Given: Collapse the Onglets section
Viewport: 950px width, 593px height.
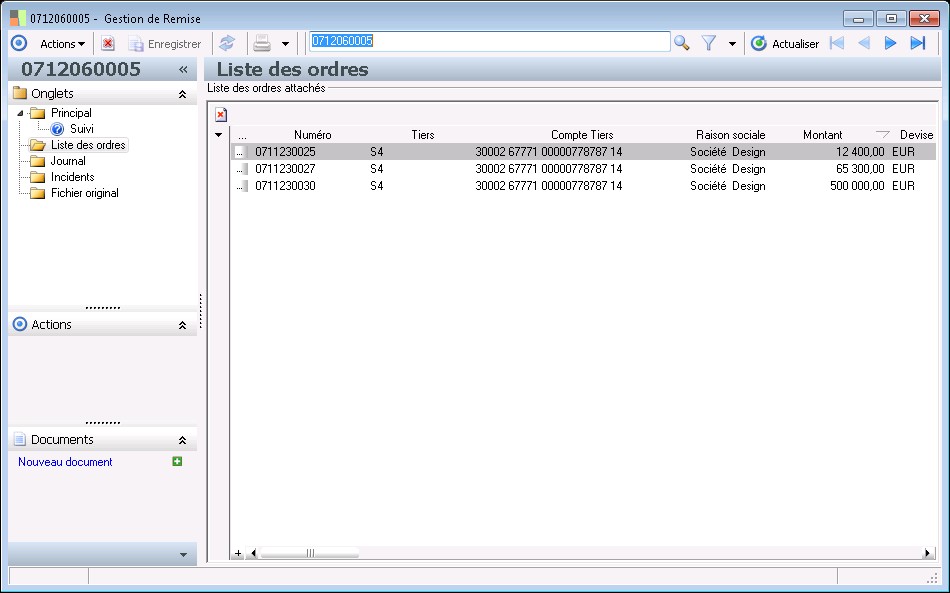Looking at the screenshot, I should pyautogui.click(x=182, y=94).
